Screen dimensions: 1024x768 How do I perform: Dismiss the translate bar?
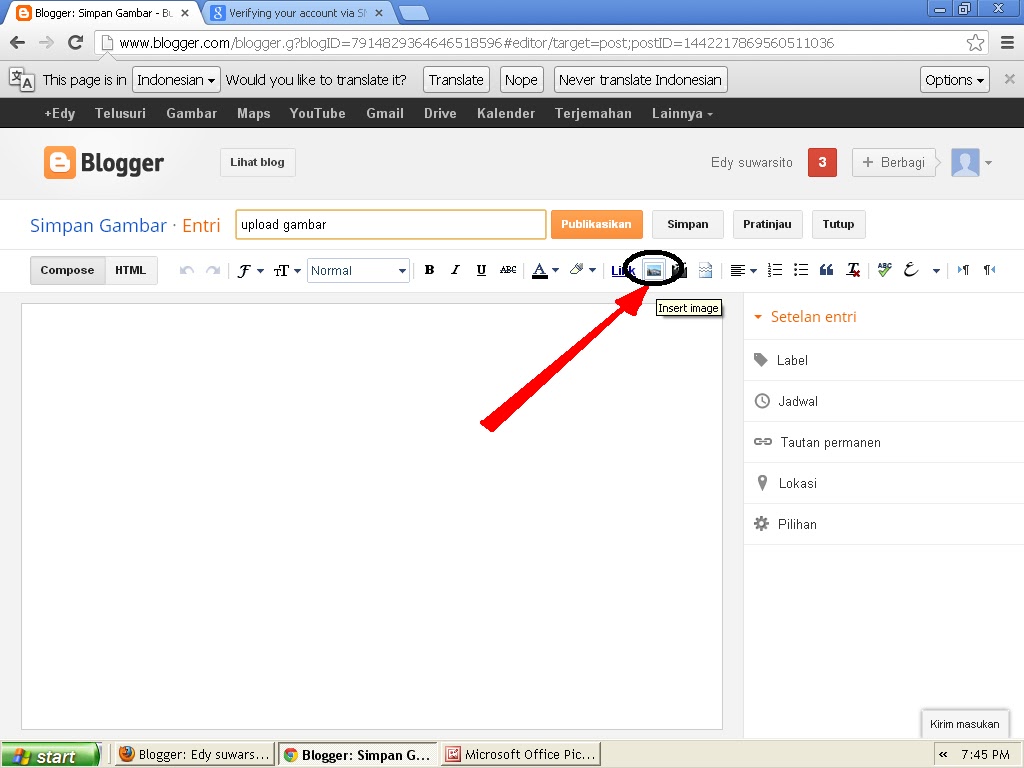1010,79
